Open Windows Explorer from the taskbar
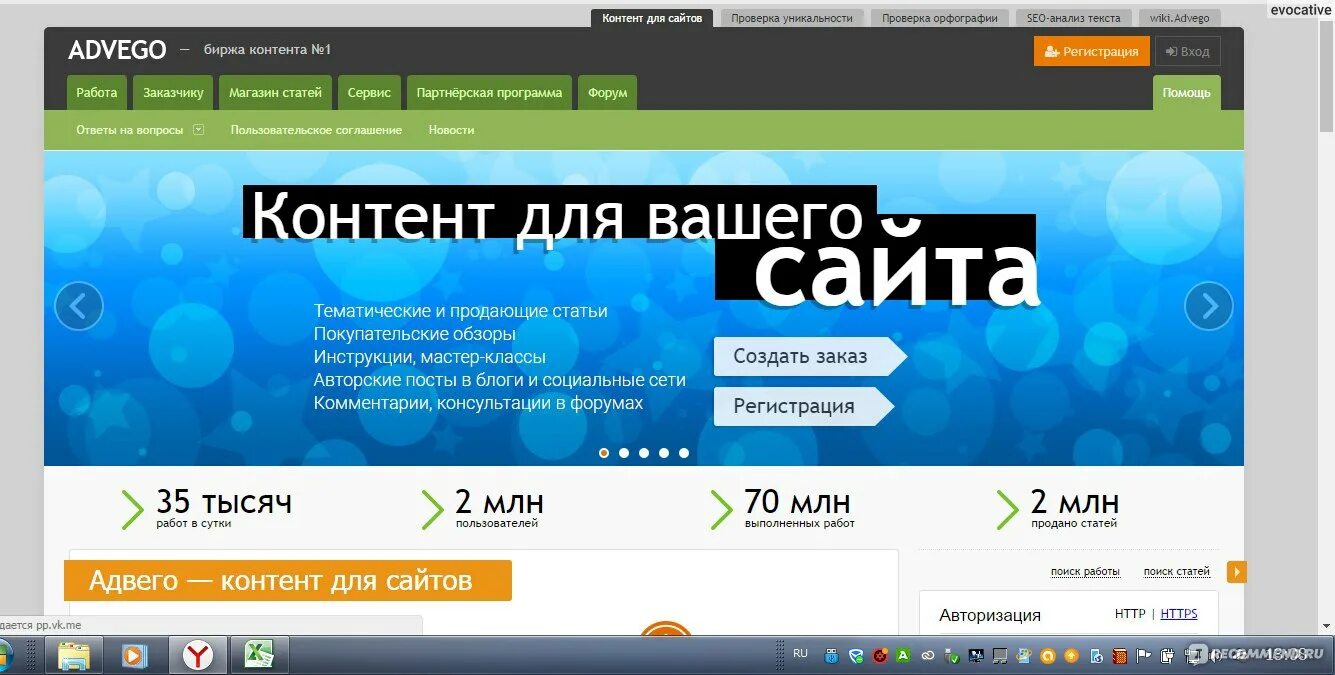The width and height of the screenshot is (1335, 675). click(74, 655)
